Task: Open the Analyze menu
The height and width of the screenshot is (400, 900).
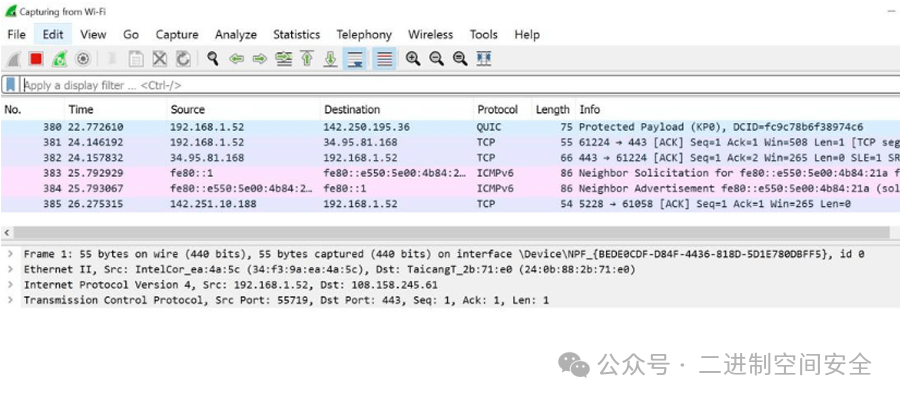Action: pos(235,34)
